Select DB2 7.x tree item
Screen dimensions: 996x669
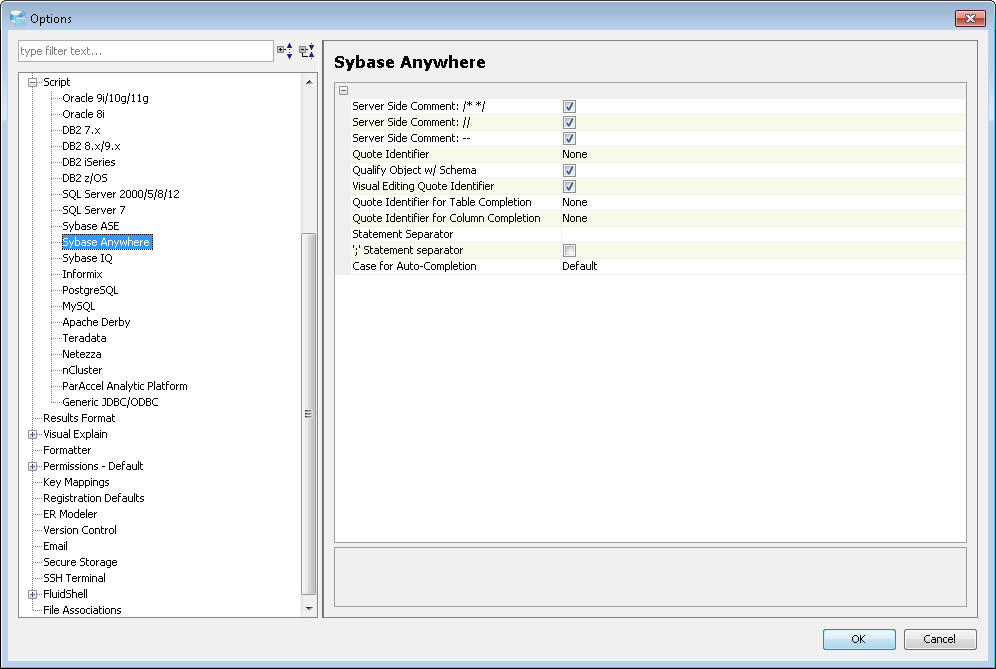(x=81, y=130)
